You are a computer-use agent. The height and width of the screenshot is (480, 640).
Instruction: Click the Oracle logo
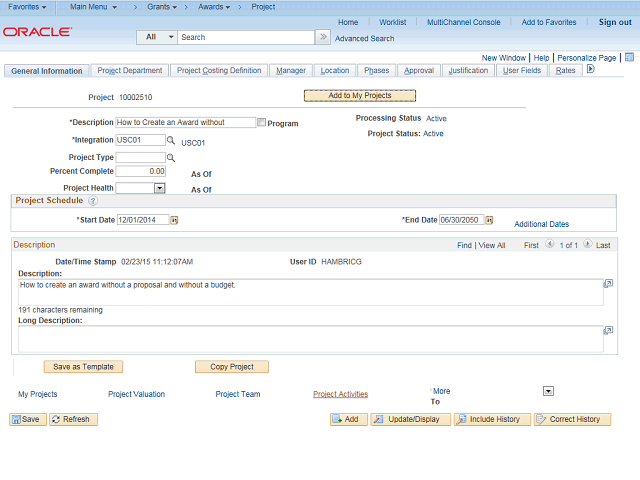click(38, 32)
